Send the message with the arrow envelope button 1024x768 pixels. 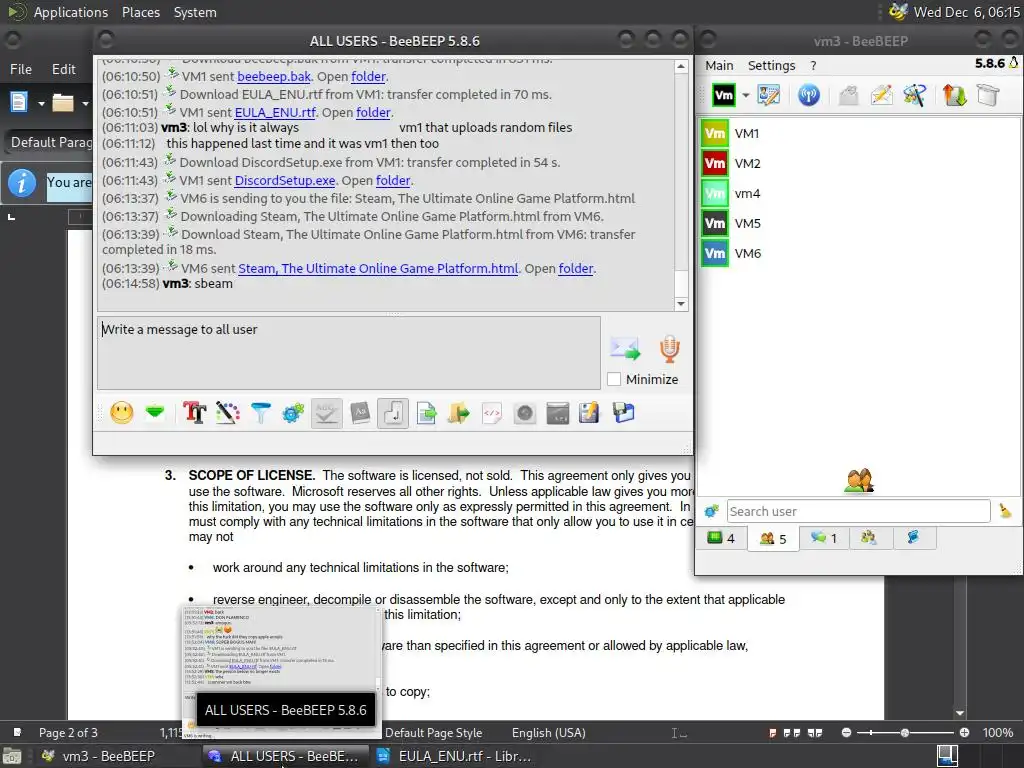coord(626,348)
